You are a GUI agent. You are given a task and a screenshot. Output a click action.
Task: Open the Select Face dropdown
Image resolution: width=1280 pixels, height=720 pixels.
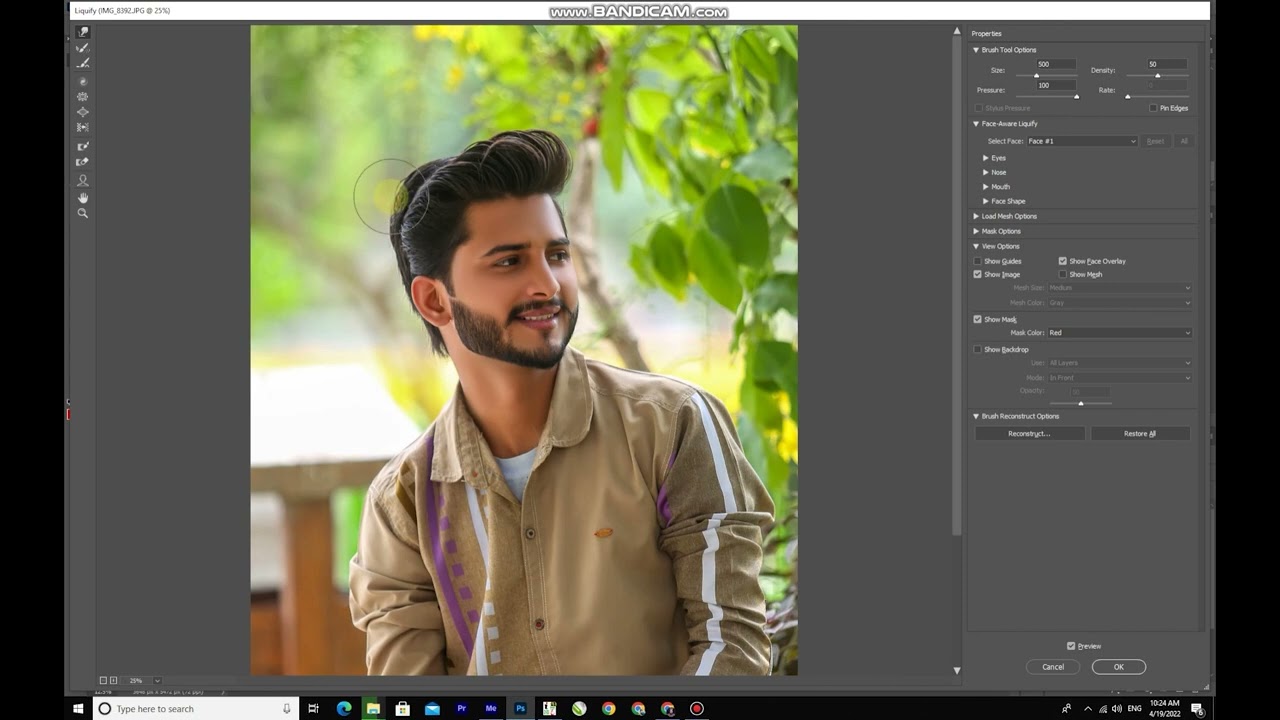pos(1081,141)
